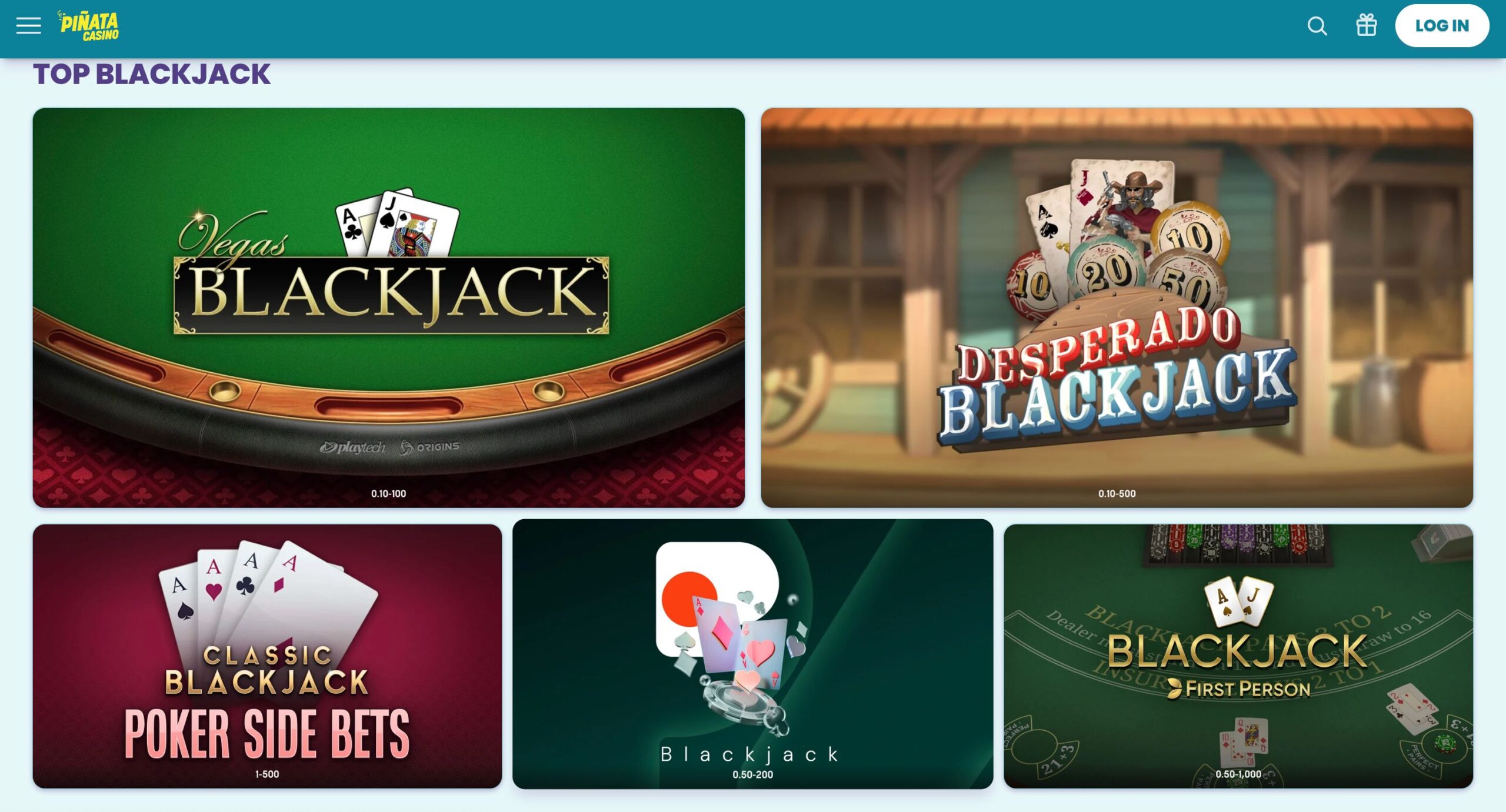Click the 1-500 bet range label
The image size is (1506, 812).
coord(267,774)
